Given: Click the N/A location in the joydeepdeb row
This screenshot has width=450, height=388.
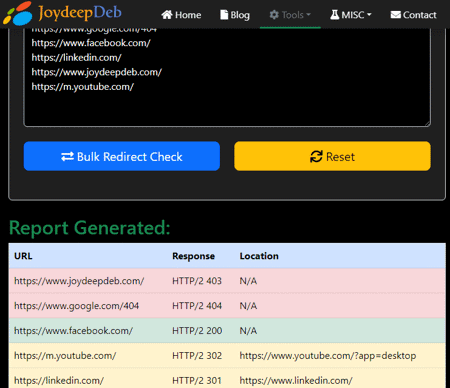Looking at the screenshot, I should tap(248, 281).
